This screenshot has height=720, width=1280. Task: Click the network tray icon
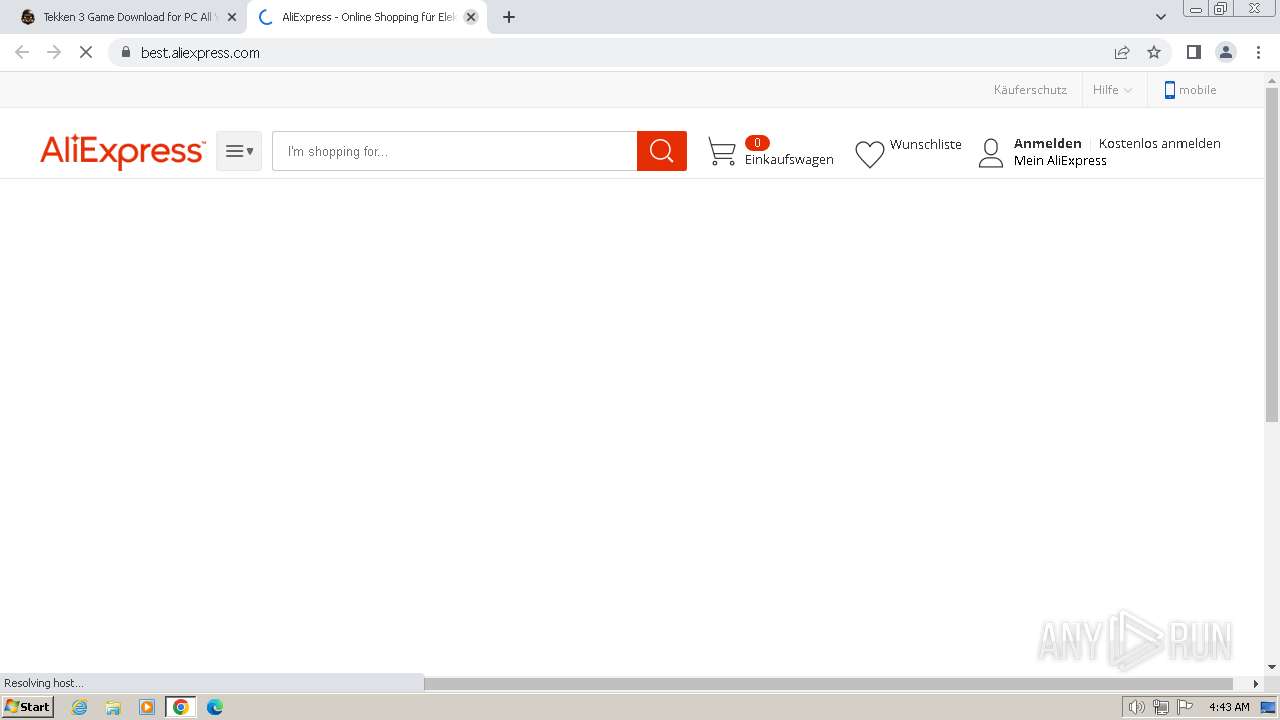(x=1161, y=707)
